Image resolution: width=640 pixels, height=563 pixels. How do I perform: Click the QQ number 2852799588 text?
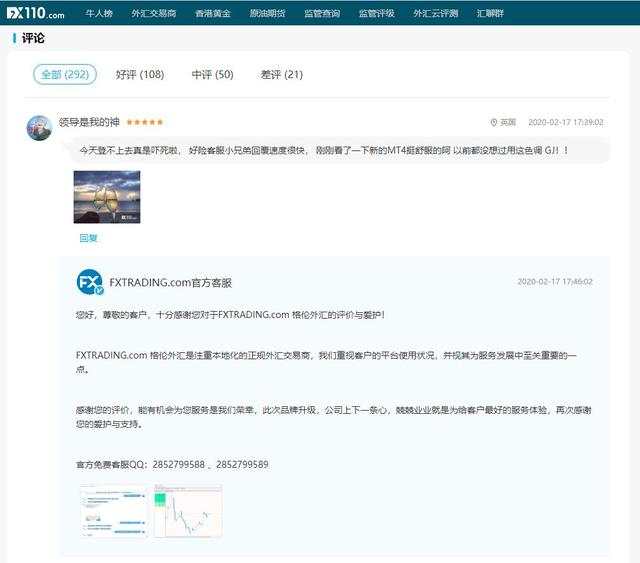pyautogui.click(x=179, y=465)
